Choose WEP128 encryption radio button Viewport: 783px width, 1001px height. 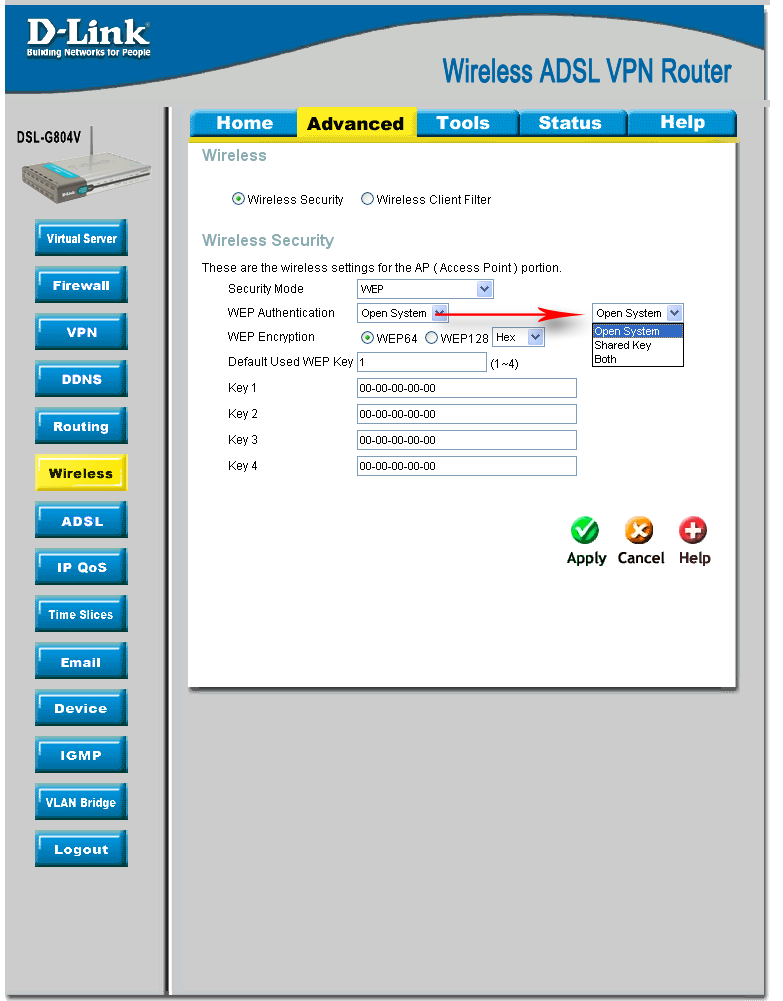pos(431,338)
